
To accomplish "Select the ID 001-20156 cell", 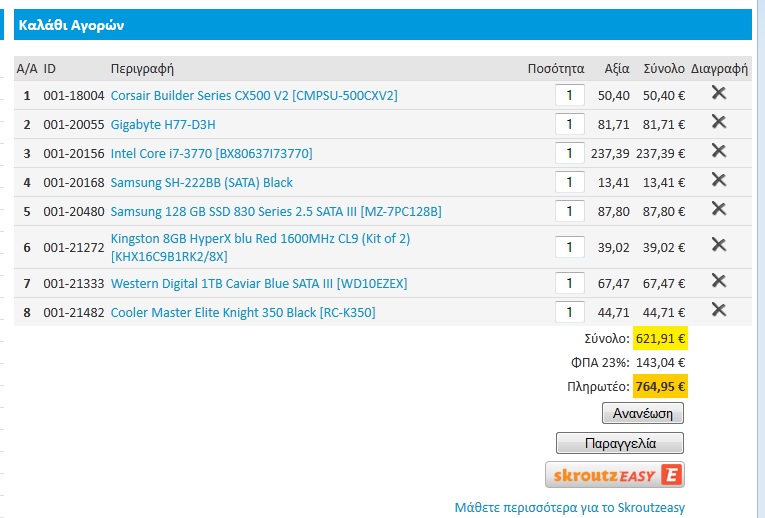I will click(74, 154).
